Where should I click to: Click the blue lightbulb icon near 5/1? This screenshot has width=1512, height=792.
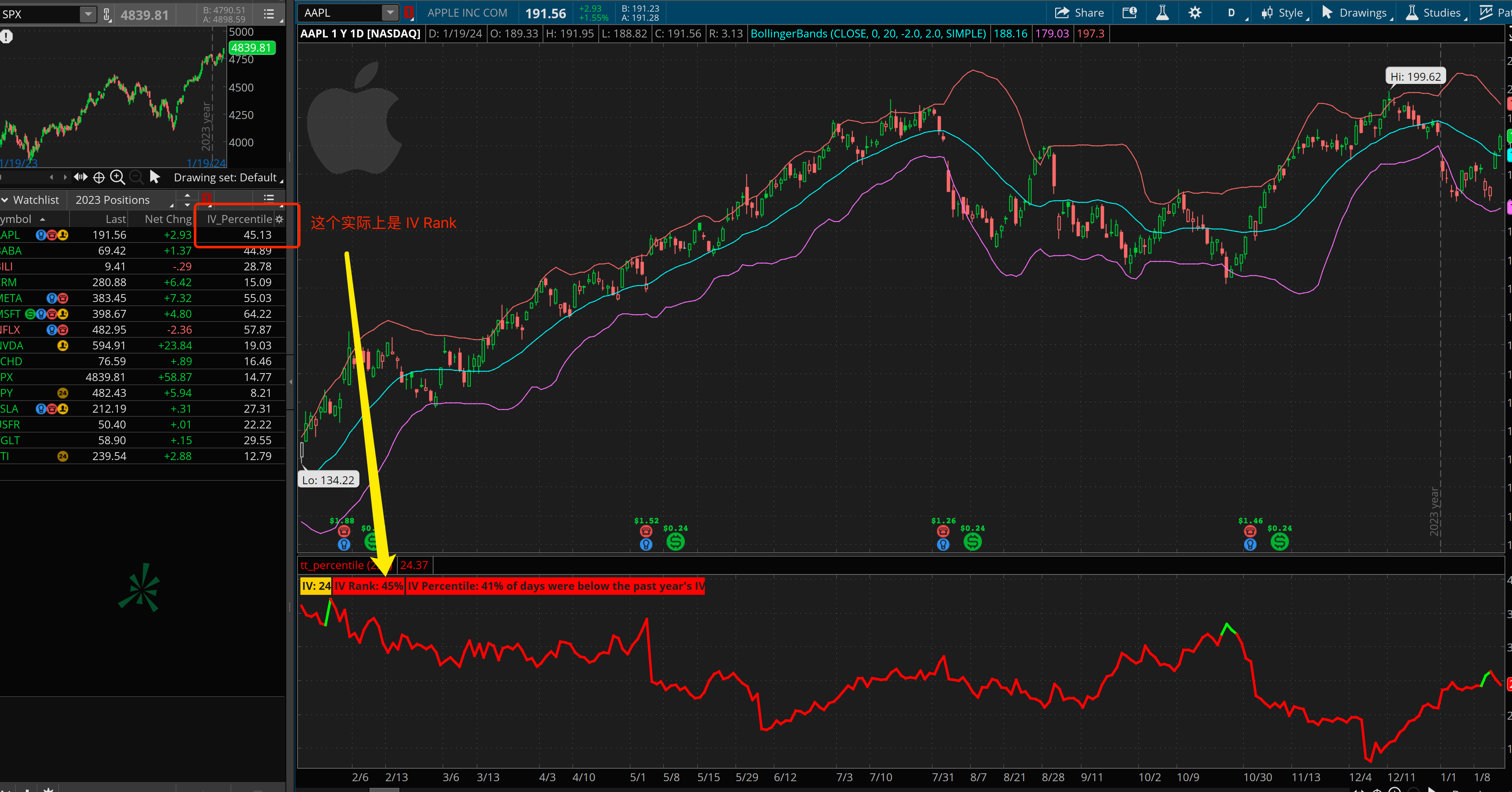point(646,544)
